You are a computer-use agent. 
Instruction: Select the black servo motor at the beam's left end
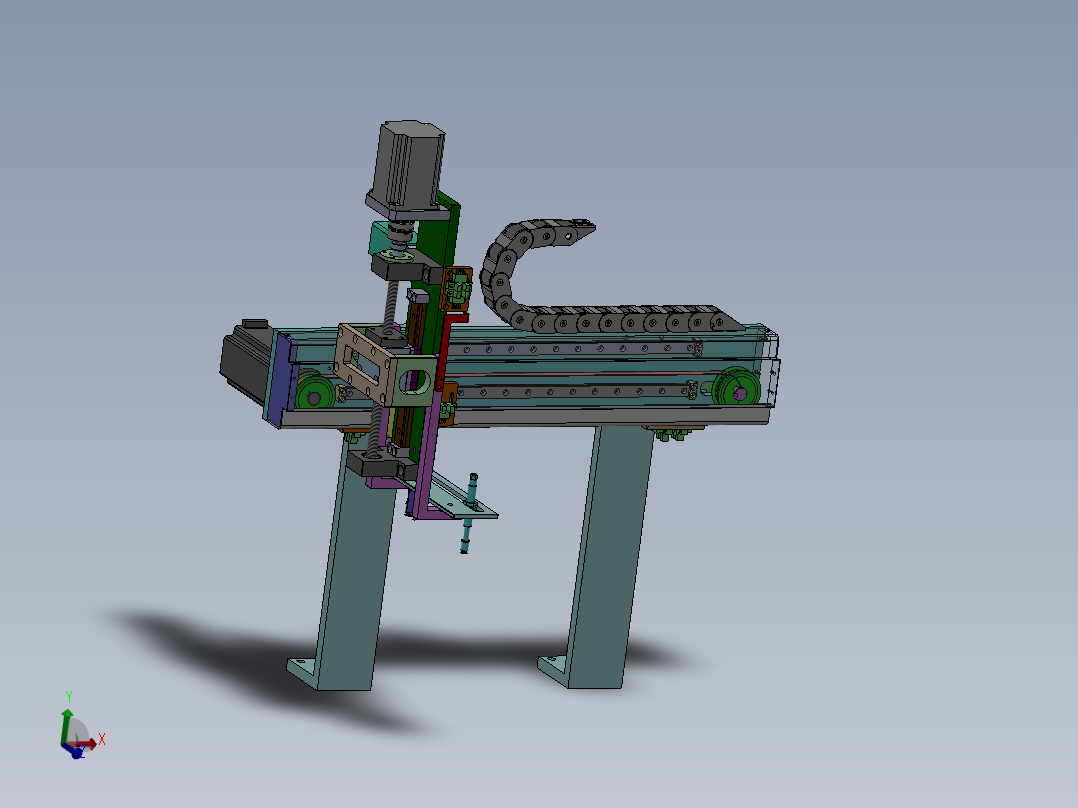[245, 362]
